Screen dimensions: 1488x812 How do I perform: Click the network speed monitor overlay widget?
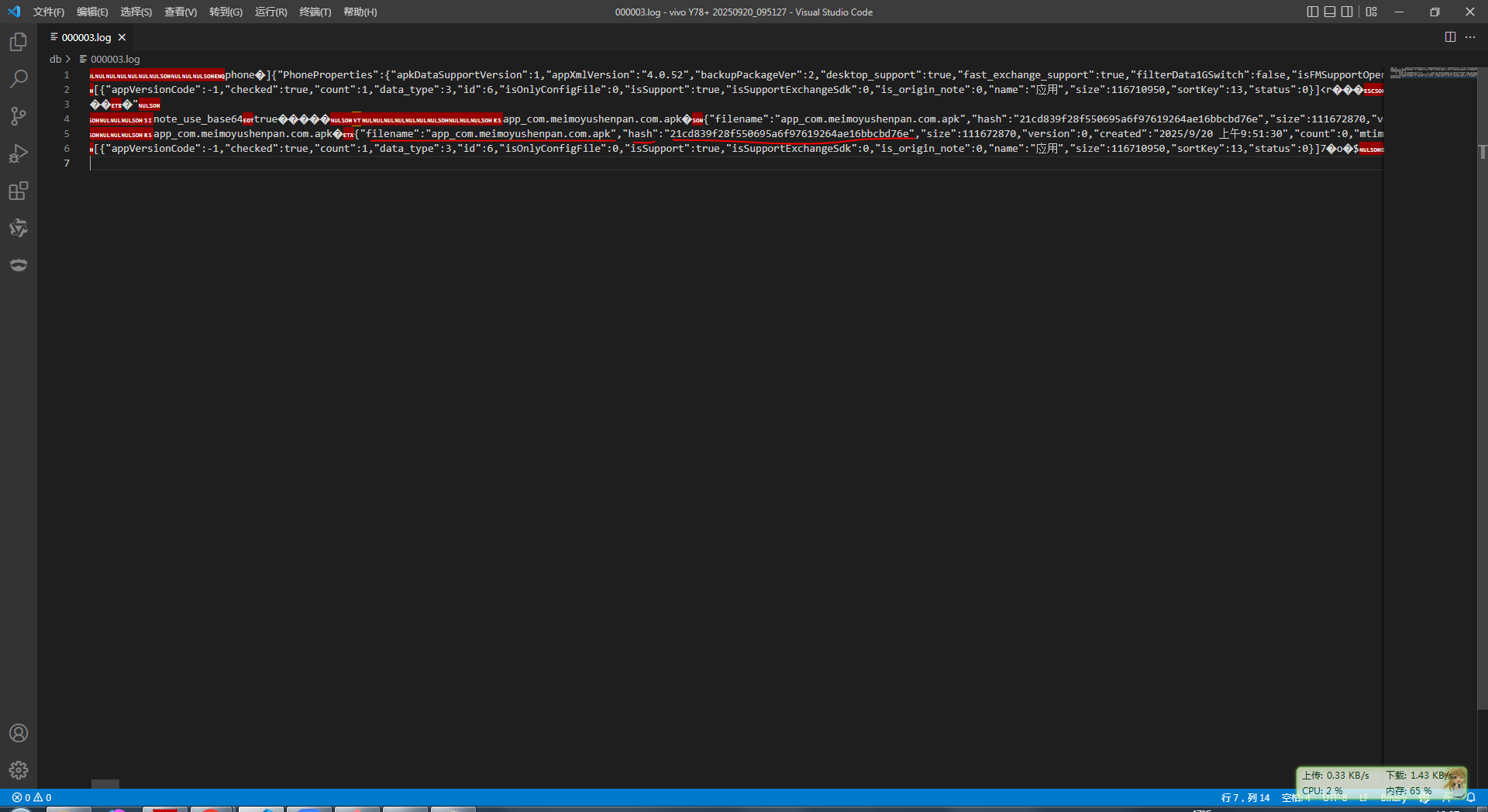tap(1381, 782)
